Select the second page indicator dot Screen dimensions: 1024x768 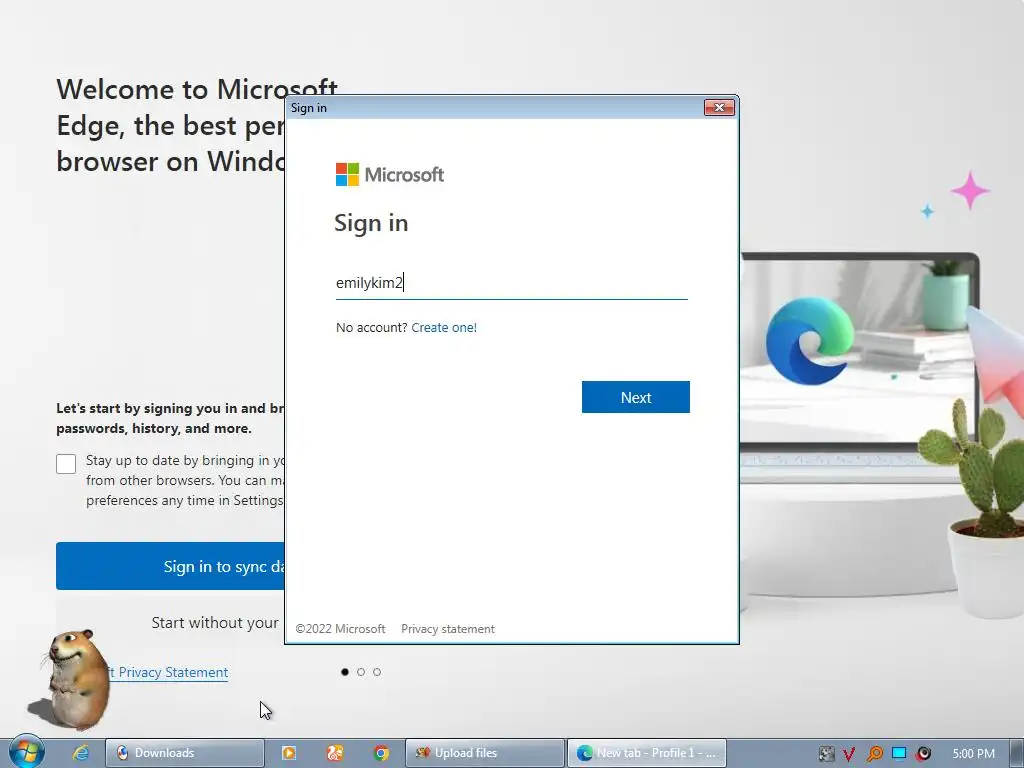(x=361, y=672)
